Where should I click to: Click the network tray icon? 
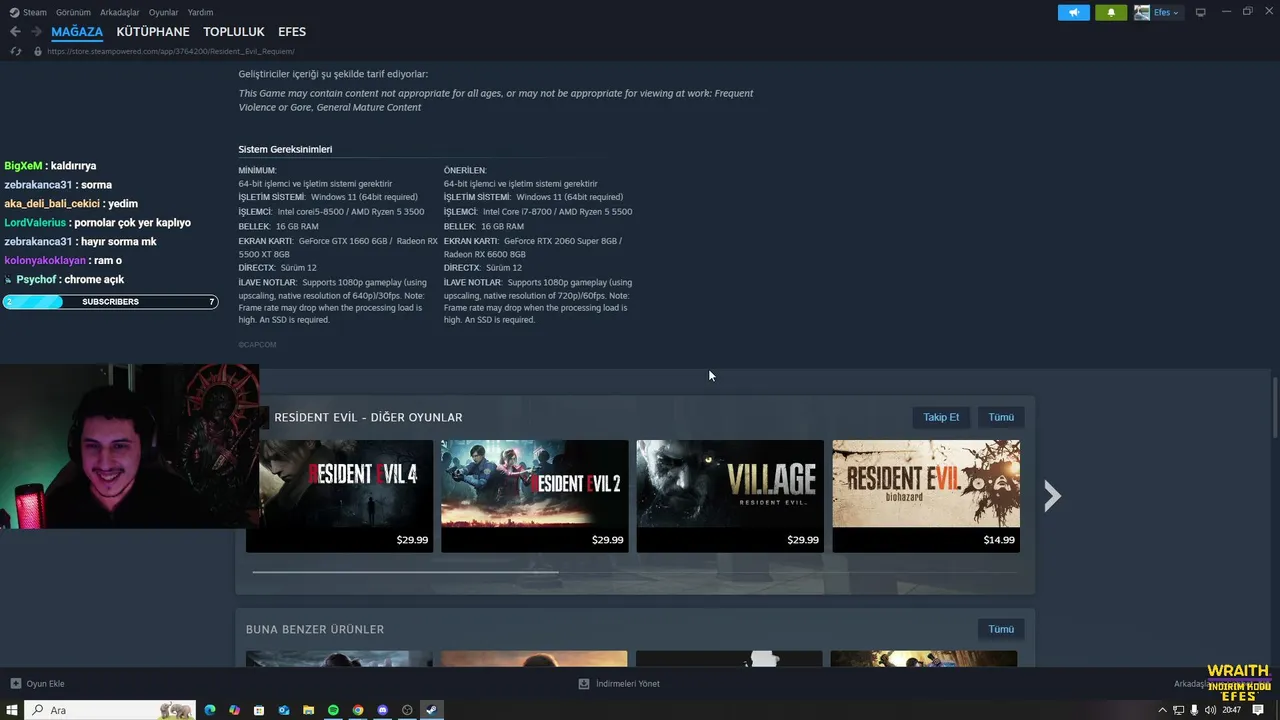click(1179, 710)
